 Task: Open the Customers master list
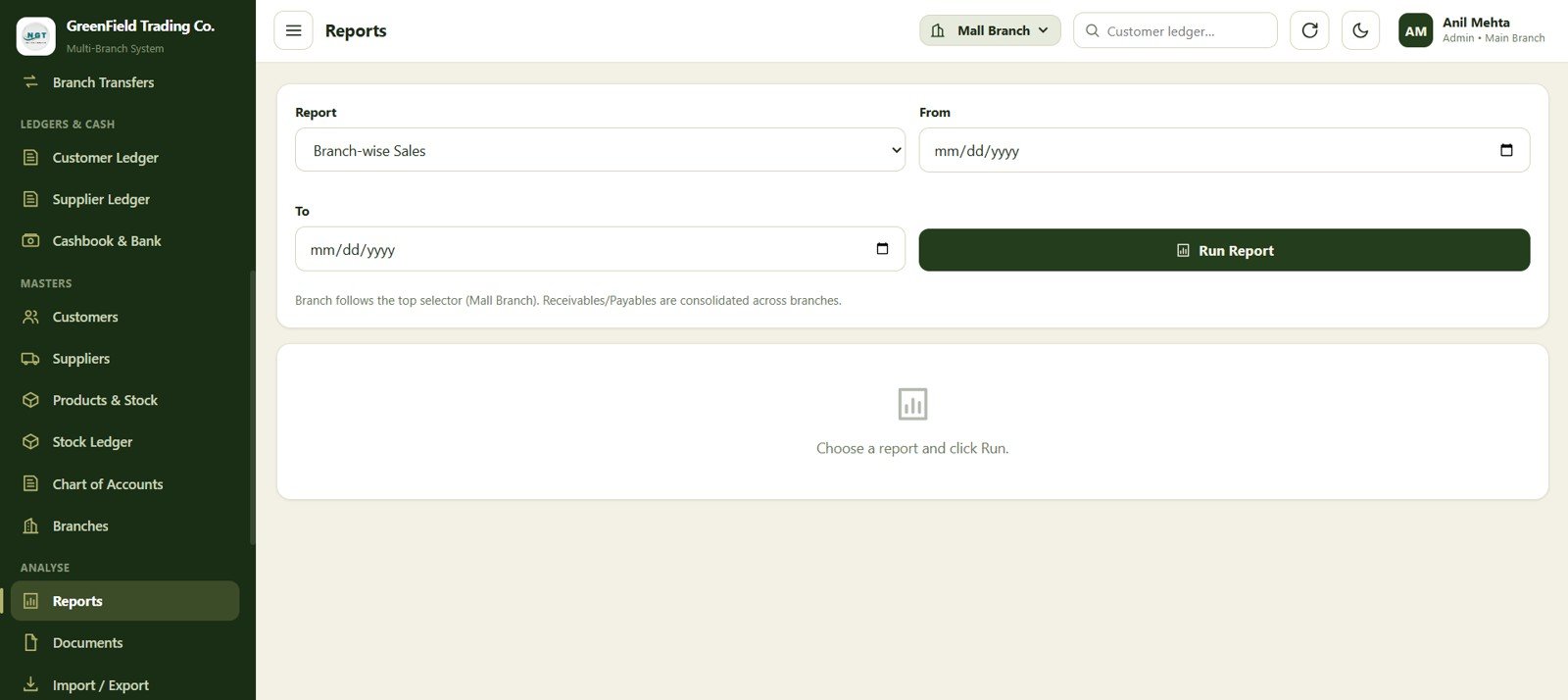click(x=125, y=317)
